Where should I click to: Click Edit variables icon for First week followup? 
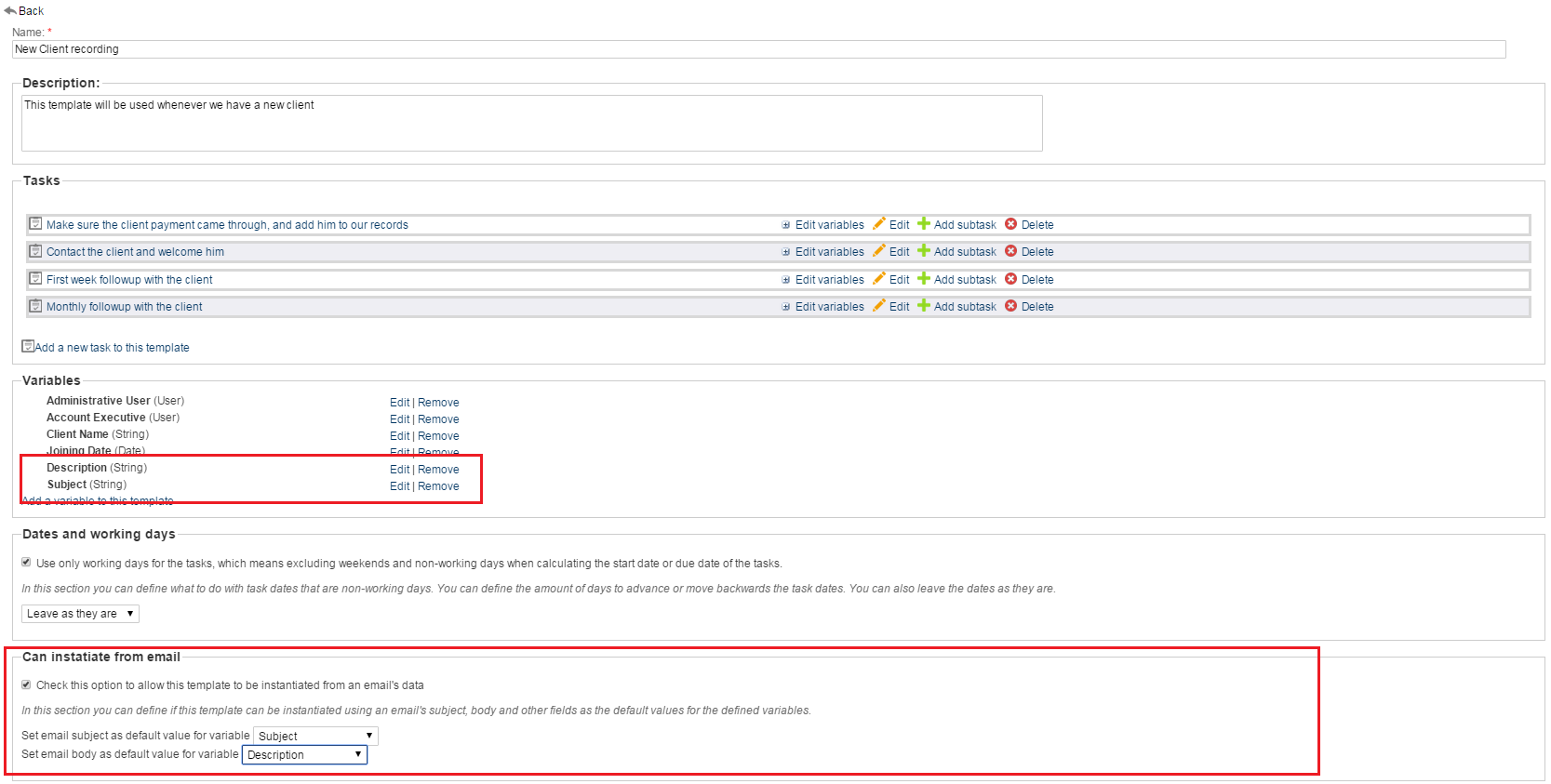click(x=786, y=280)
